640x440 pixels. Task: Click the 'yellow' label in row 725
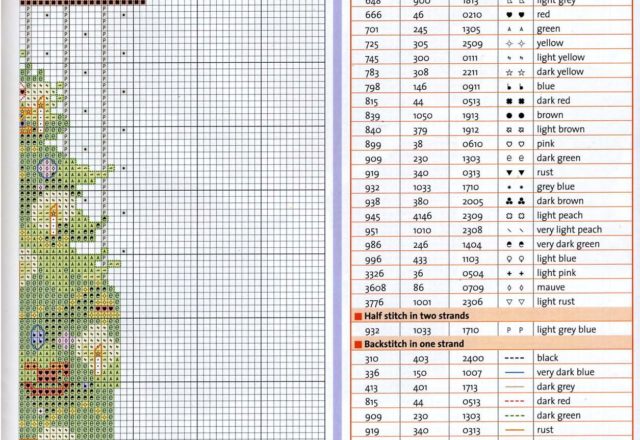click(x=550, y=43)
